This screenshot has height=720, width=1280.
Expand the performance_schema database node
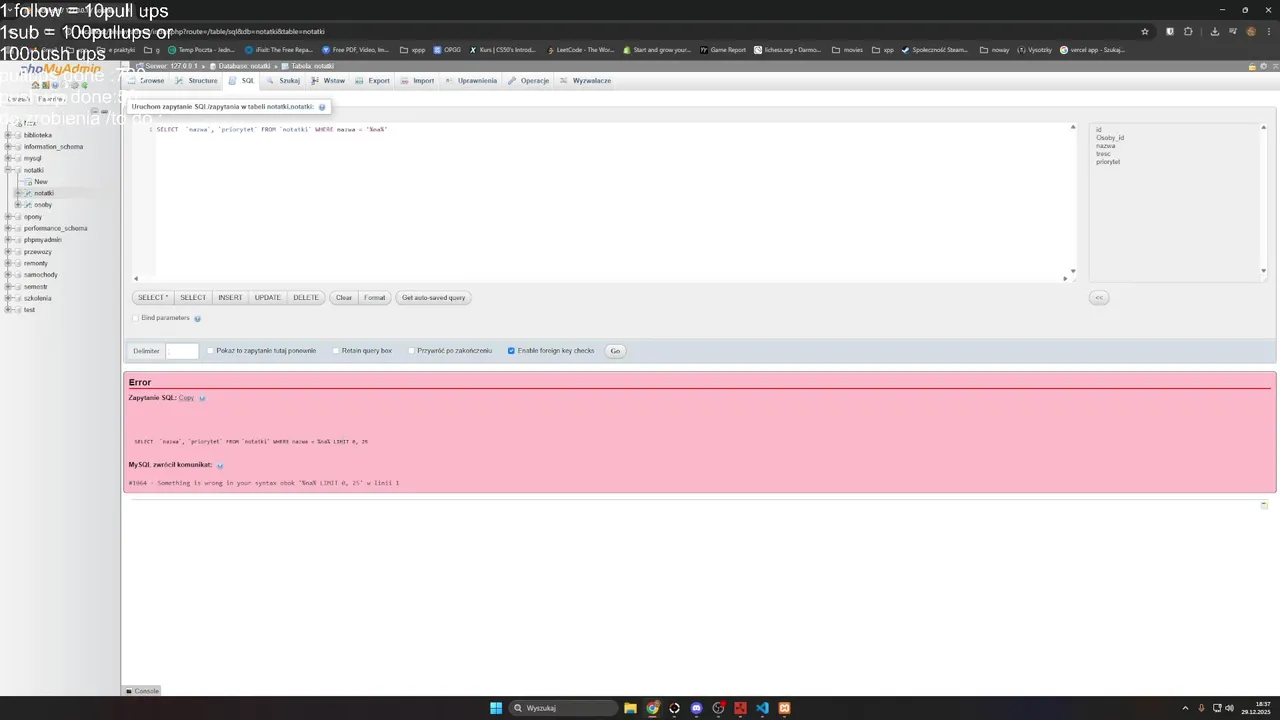[x=8, y=228]
